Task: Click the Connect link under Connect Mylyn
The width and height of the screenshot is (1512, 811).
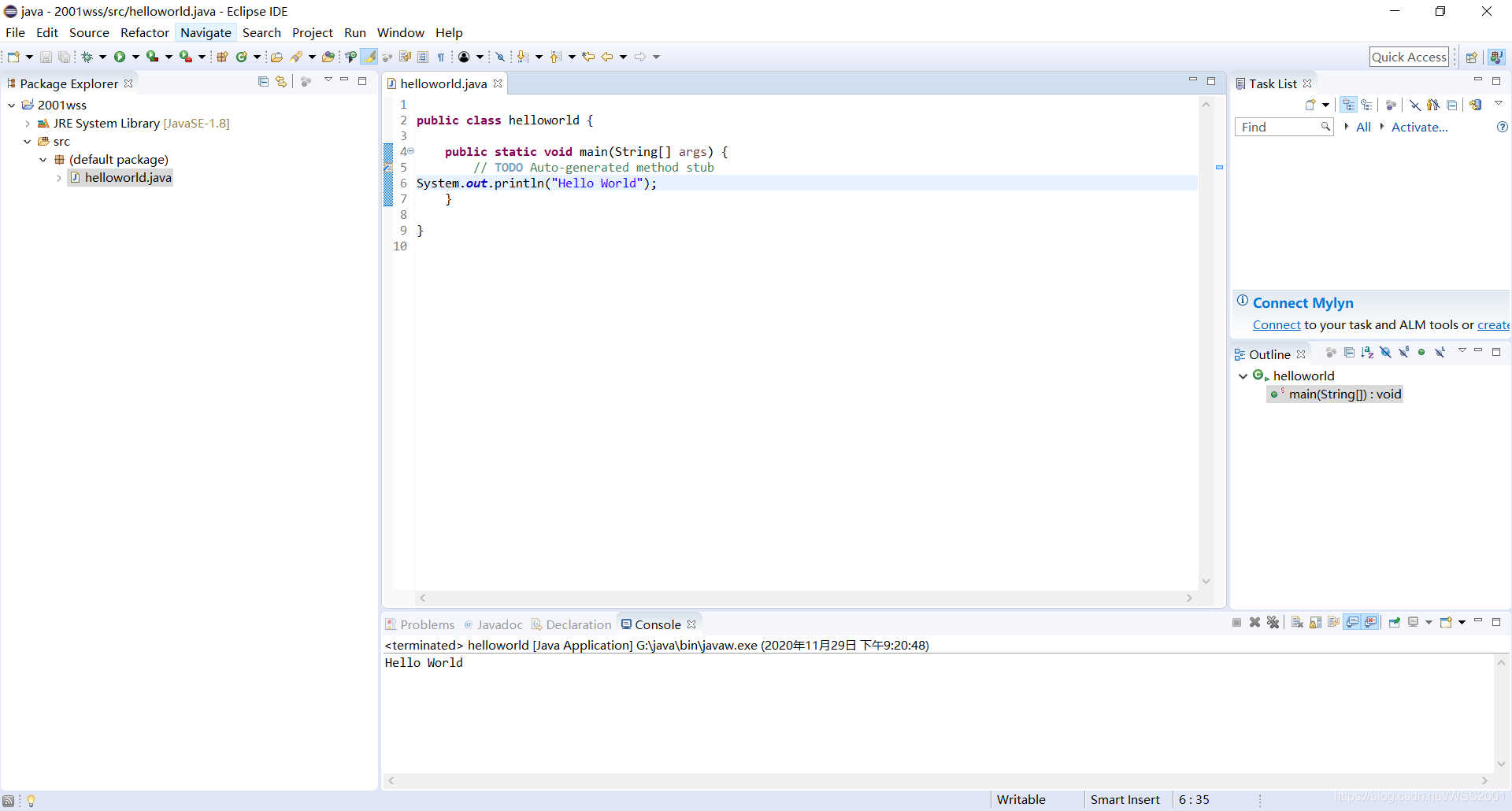Action: click(1277, 325)
